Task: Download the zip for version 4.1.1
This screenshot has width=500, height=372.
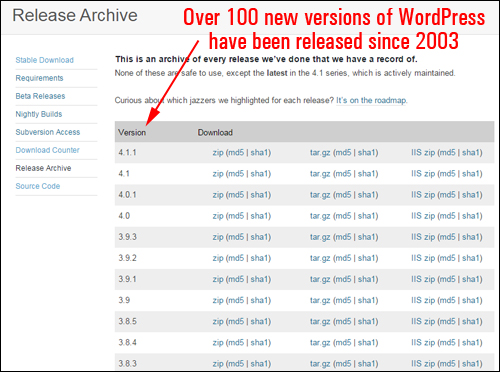Action: tap(218, 153)
